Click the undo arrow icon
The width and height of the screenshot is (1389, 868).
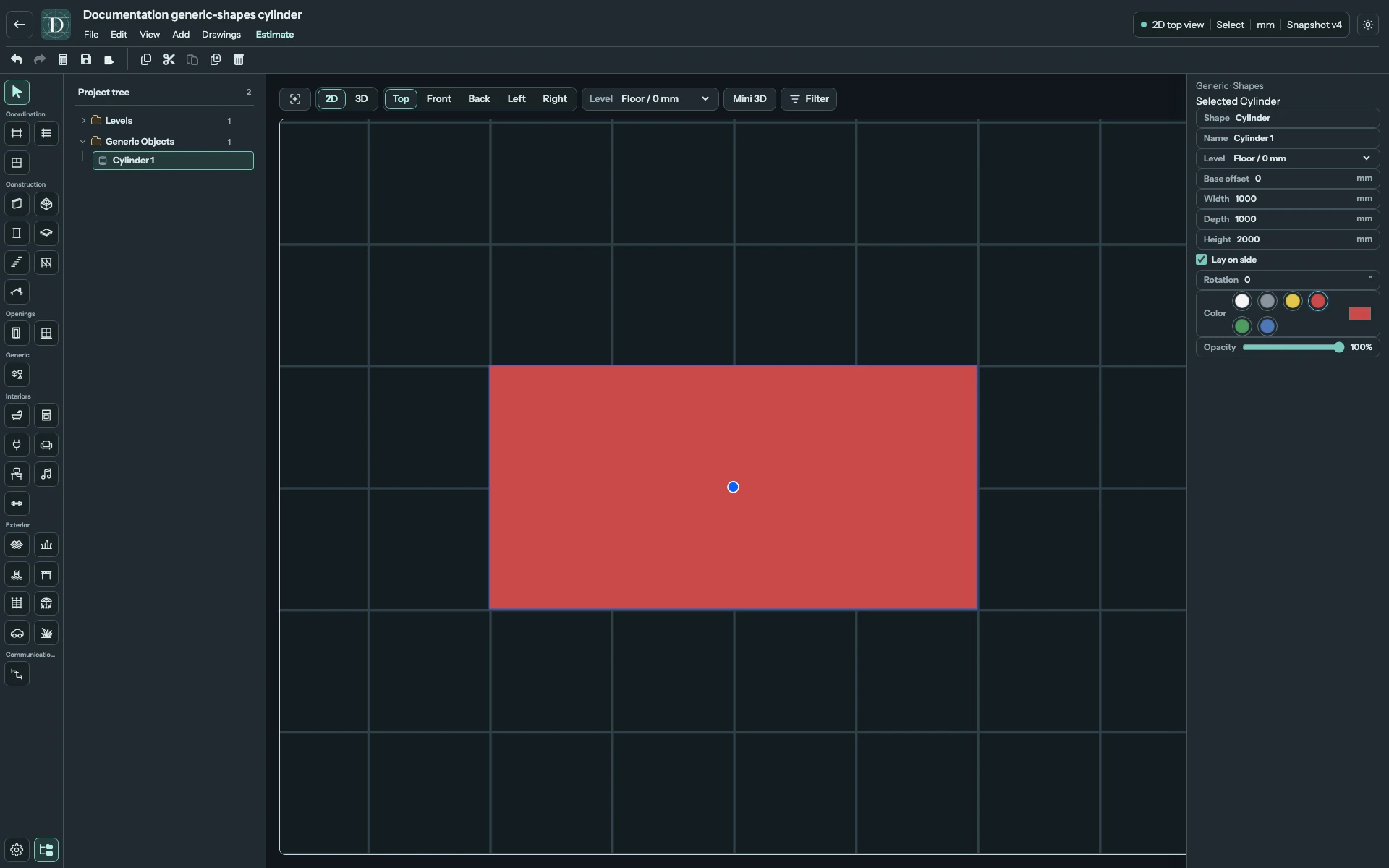click(x=17, y=59)
